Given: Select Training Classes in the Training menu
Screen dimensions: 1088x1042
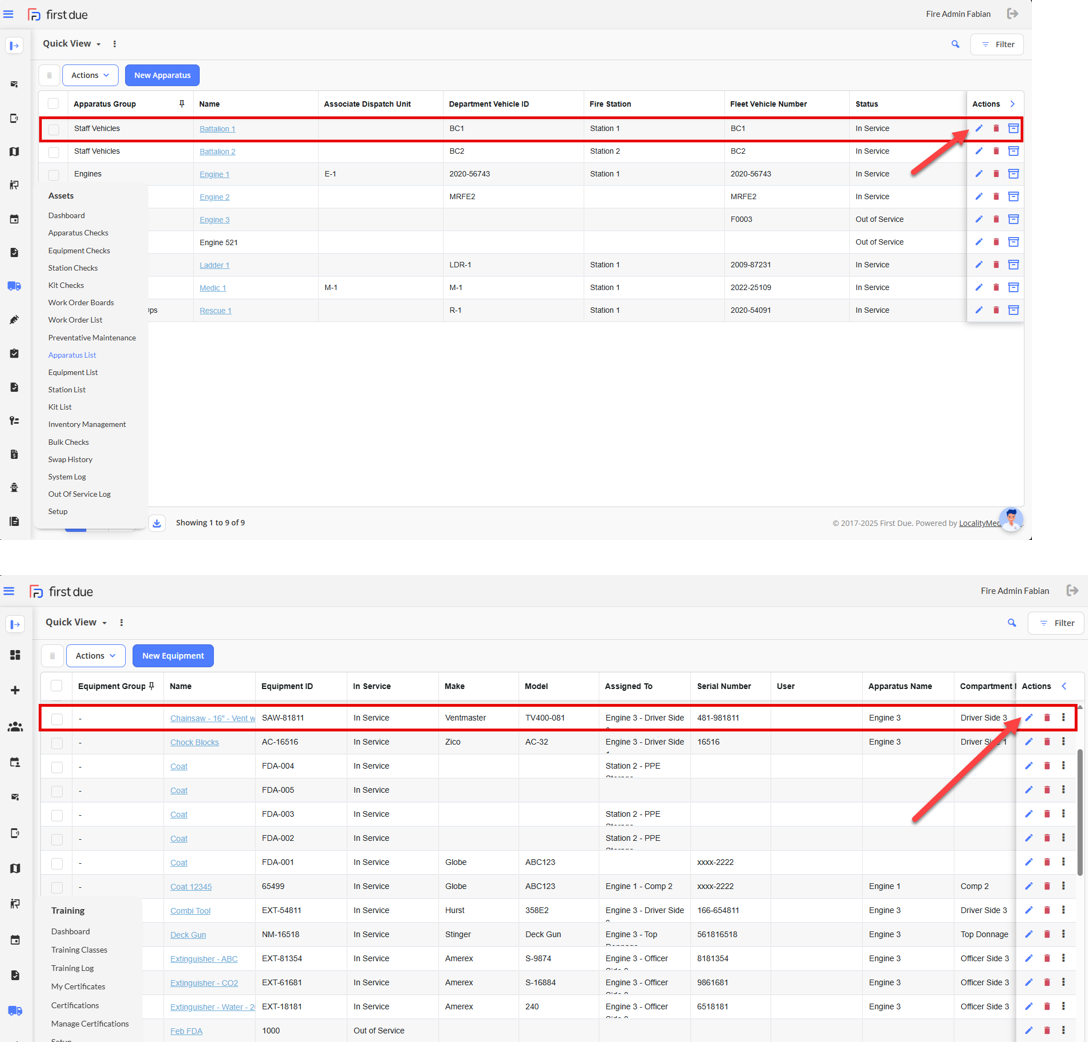Looking at the screenshot, I should [79, 950].
